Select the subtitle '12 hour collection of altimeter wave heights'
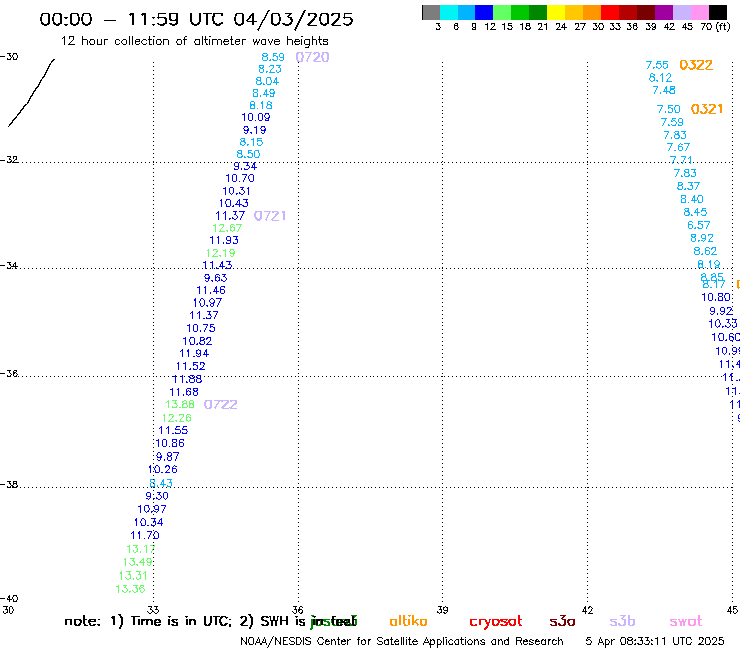This screenshot has width=740, height=650. [x=194, y=41]
